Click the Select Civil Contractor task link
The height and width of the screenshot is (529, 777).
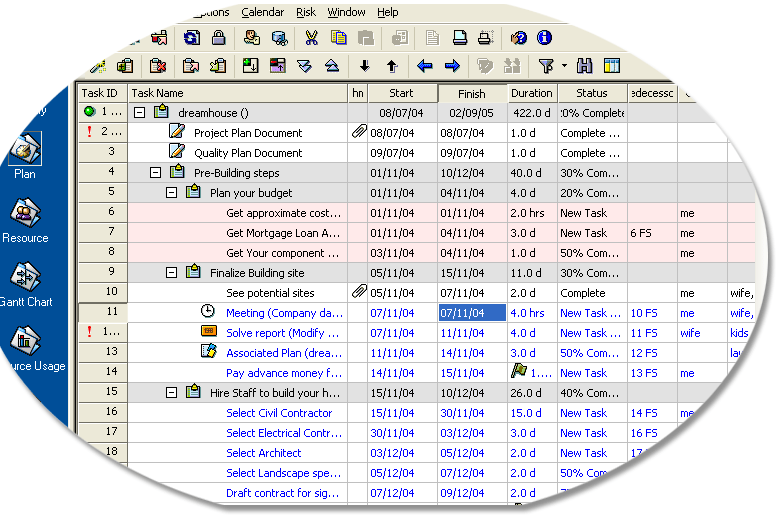[279, 413]
